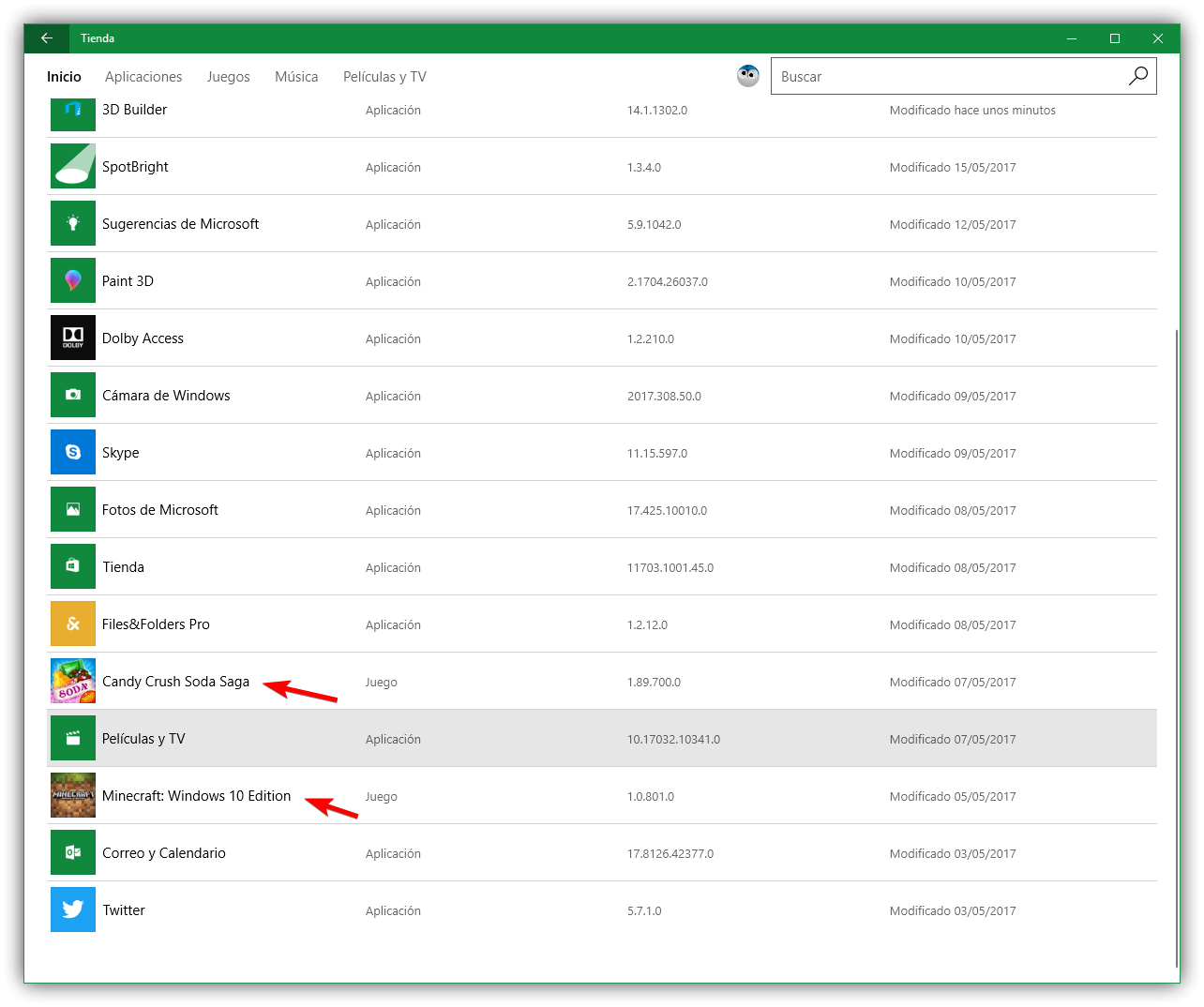Click 'Modificado hace unos minutos' text
Image resolution: width=1204 pixels, height=1007 pixels.
click(972, 111)
